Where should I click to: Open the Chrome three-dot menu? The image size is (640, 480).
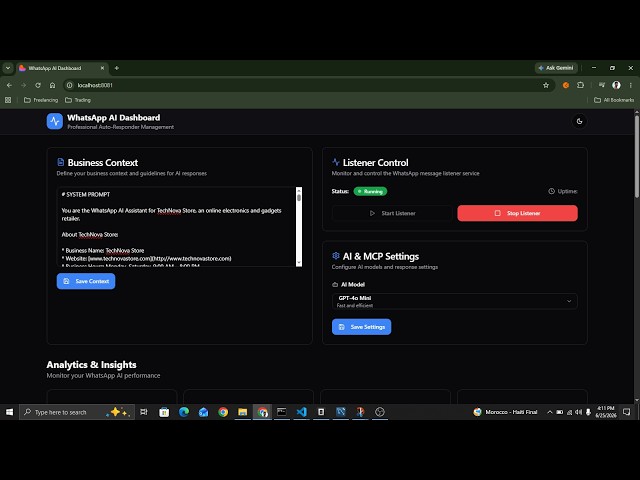(x=631, y=85)
